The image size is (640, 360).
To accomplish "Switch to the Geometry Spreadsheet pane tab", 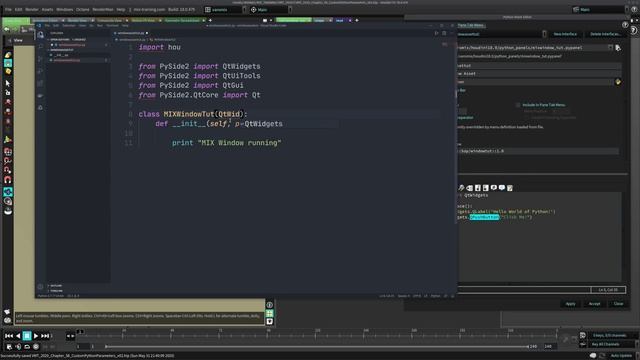I will pyautogui.click(x=182, y=20).
